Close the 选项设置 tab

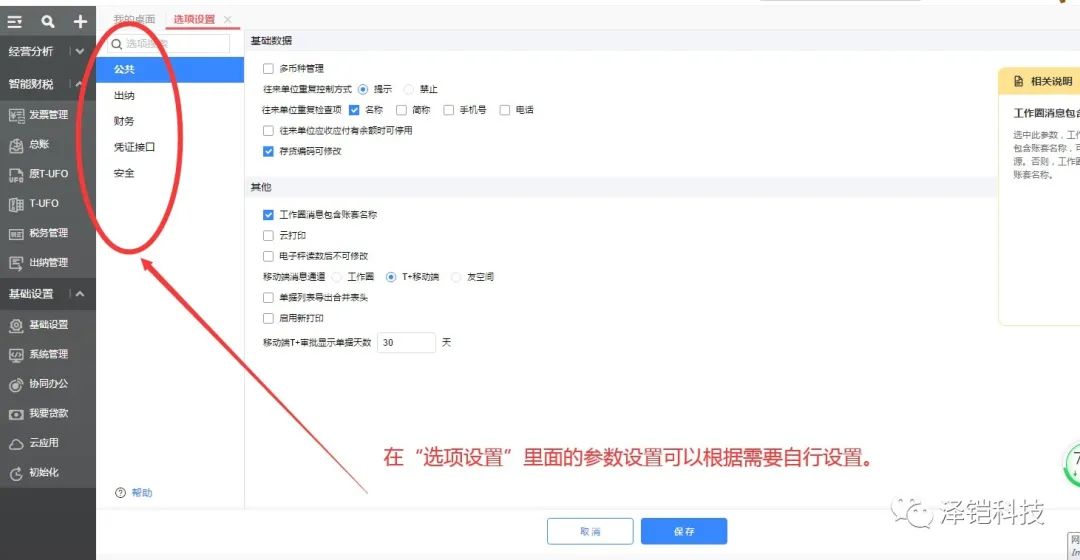point(228,19)
